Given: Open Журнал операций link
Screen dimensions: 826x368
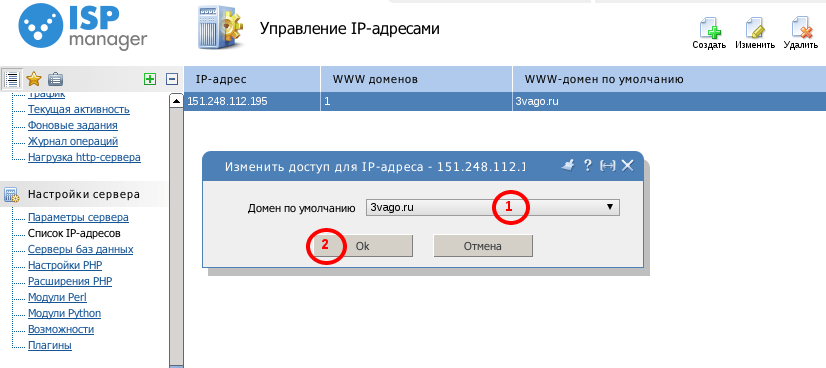Looking at the screenshot, I should (73, 141).
